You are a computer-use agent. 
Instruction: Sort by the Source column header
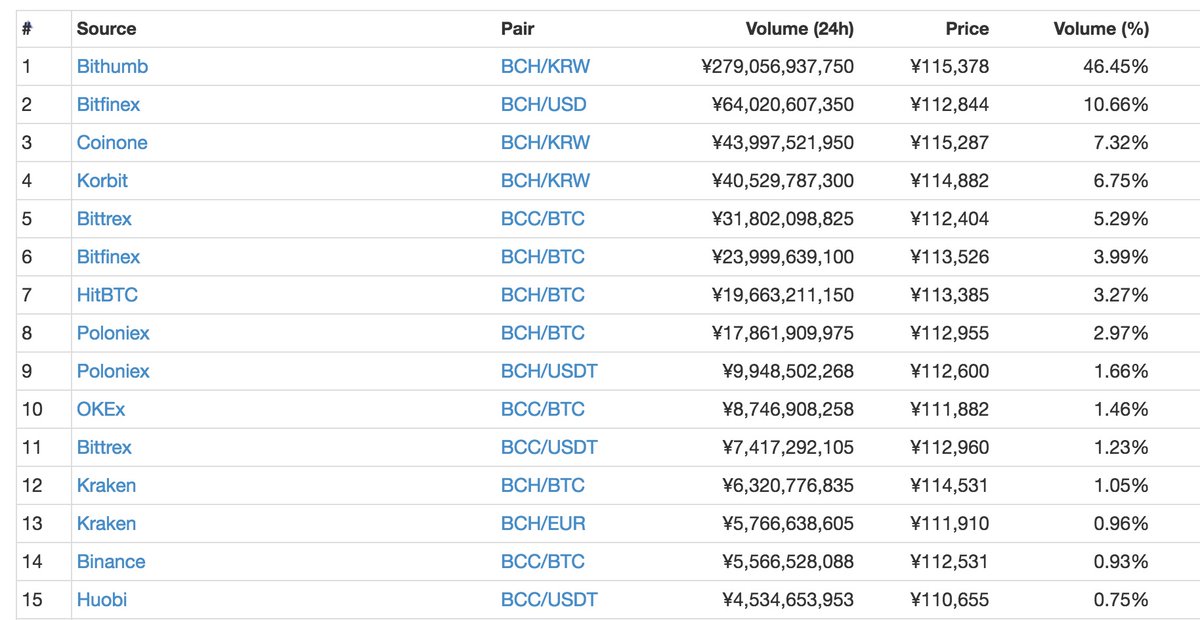(x=106, y=29)
